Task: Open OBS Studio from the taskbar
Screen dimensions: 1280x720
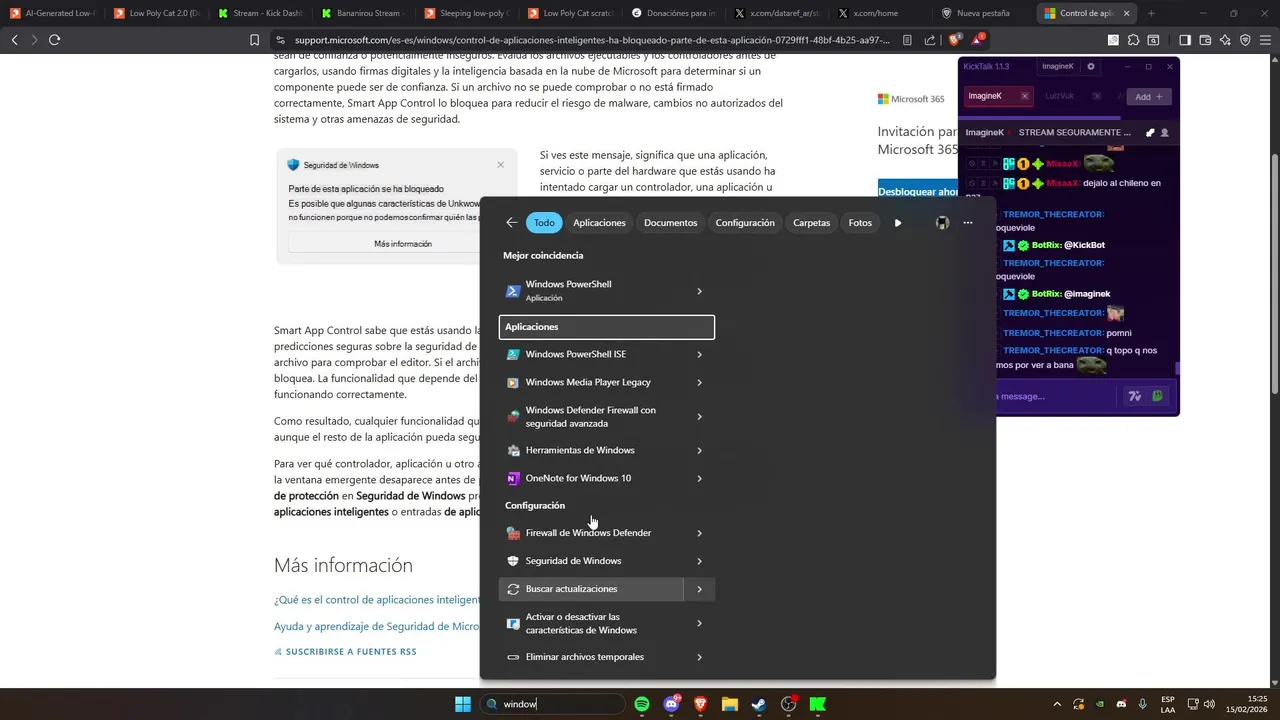Action: click(x=788, y=704)
